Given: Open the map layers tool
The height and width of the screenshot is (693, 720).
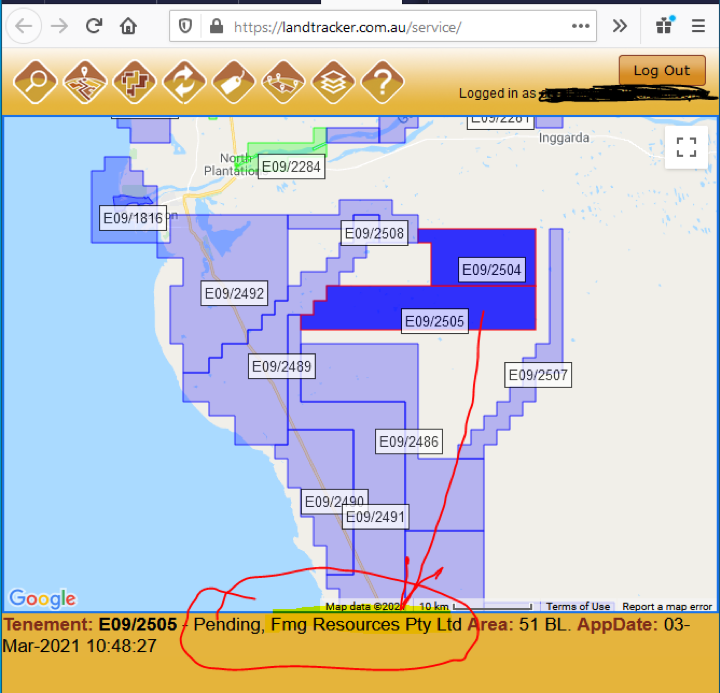Looking at the screenshot, I should tap(333, 82).
